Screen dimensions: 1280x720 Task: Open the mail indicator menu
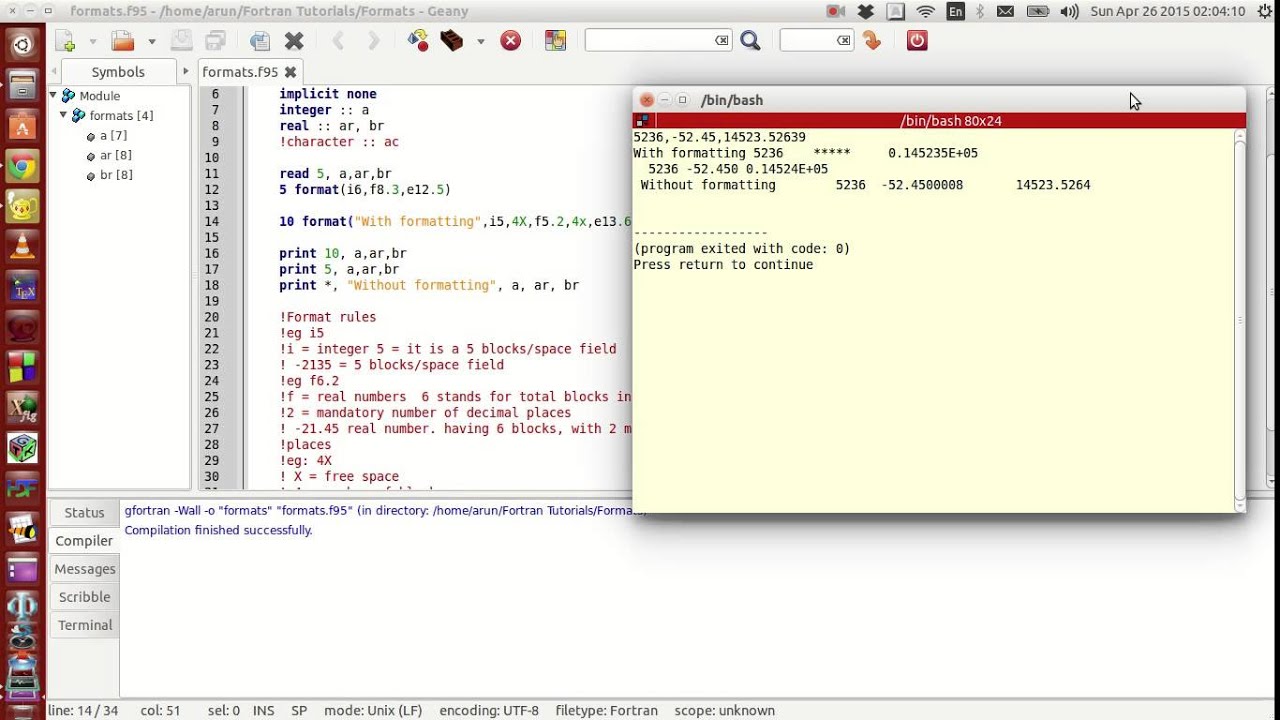1005,11
